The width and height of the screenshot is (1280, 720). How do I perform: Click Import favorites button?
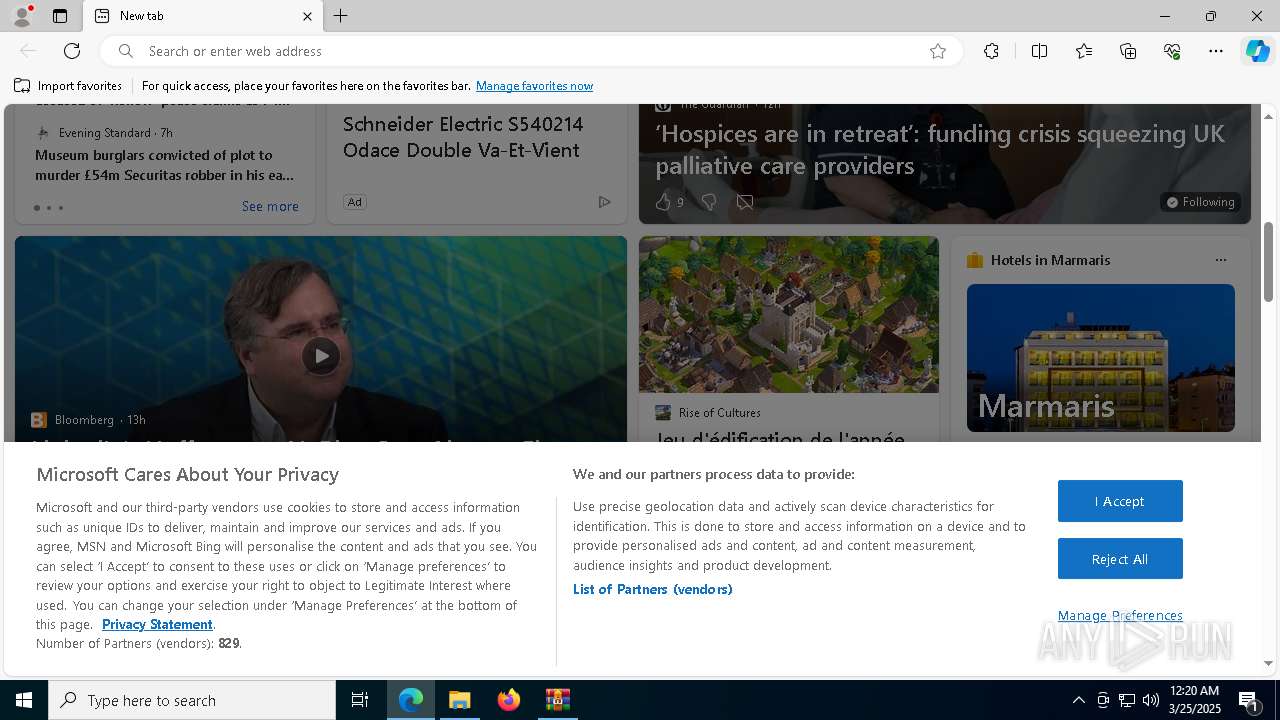(x=68, y=86)
